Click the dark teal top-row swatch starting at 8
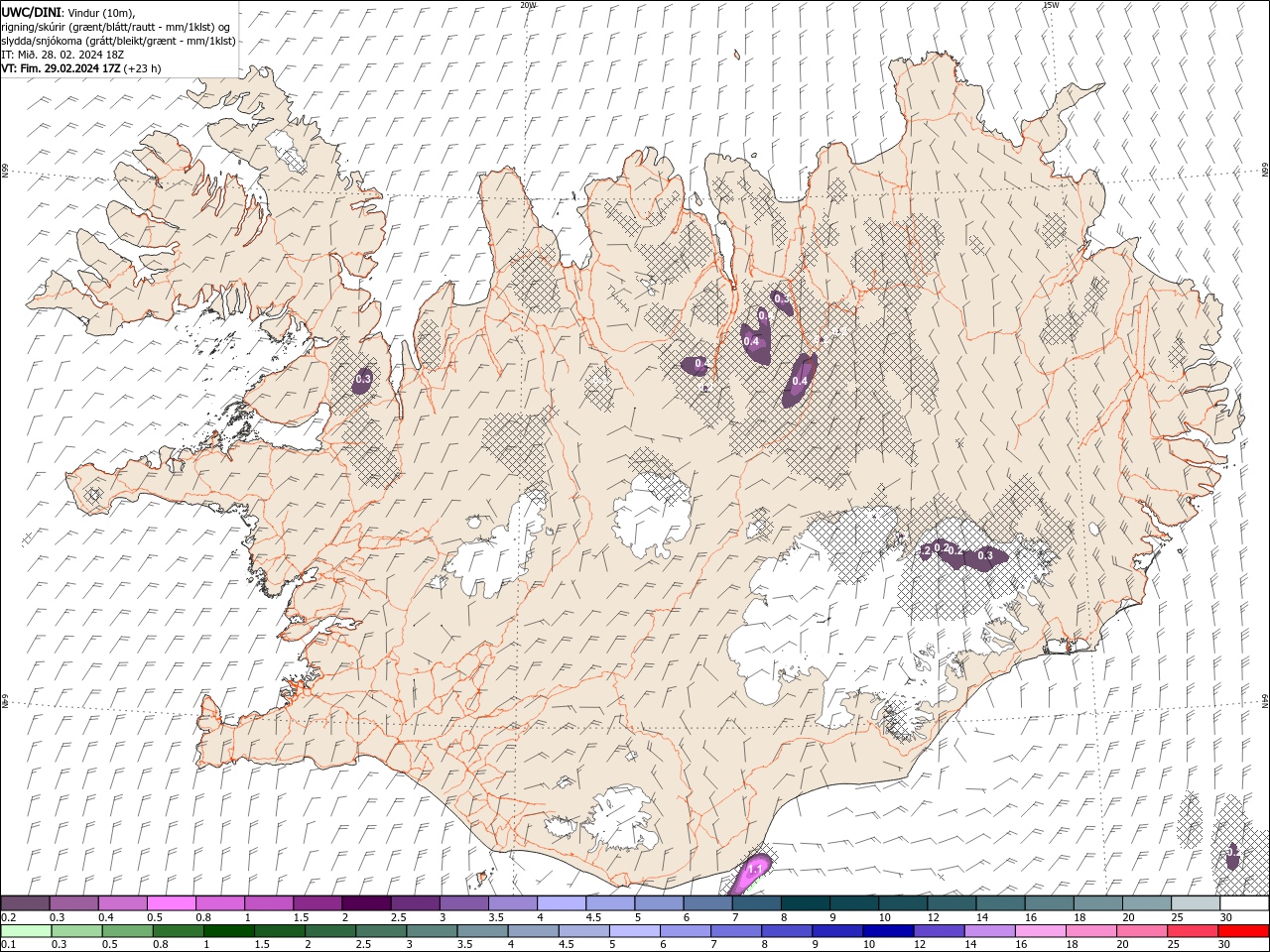Screen dimensions: 1270x952 [805, 903]
